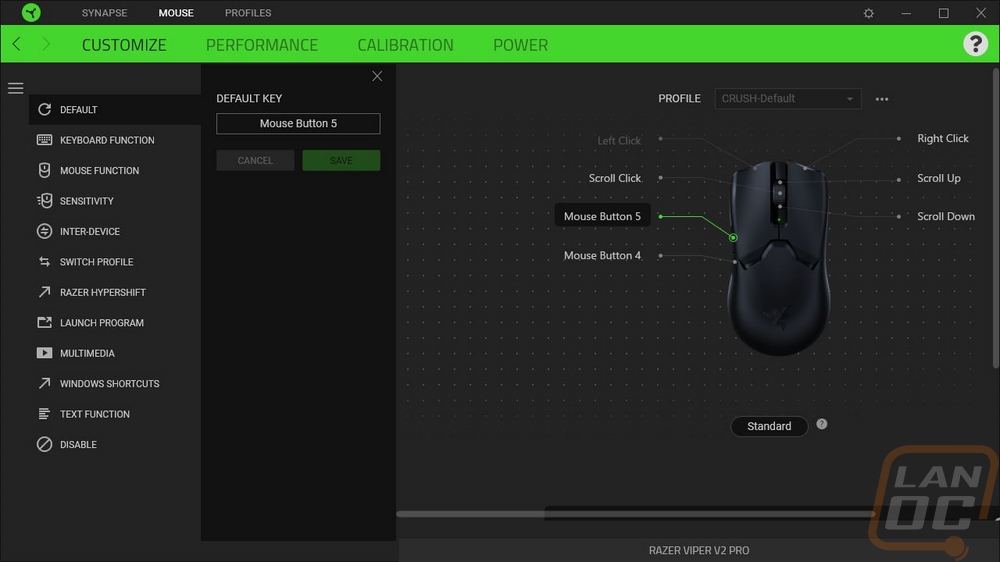Screen dimensions: 1000x562
Task: Select the Default refresh icon
Action: [44, 109]
